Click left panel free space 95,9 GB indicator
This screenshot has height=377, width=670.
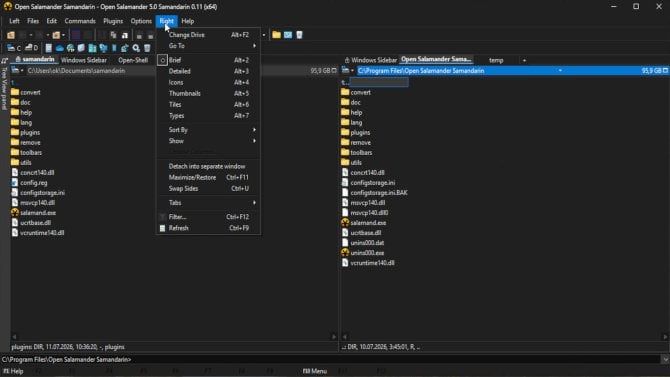click(320, 71)
